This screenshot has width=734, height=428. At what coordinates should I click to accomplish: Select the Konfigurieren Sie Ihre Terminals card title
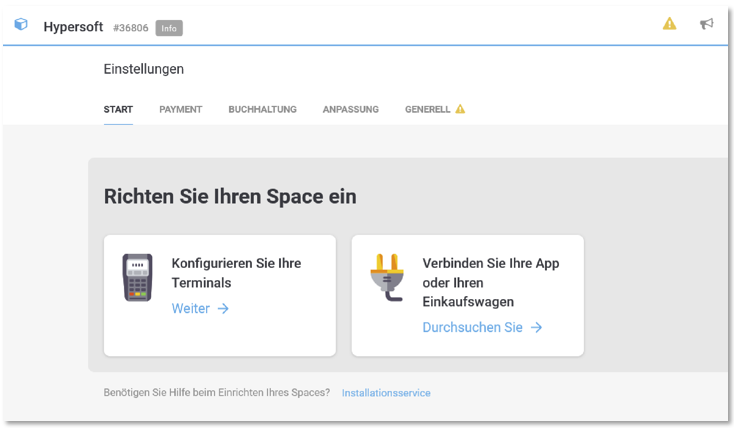click(x=236, y=273)
